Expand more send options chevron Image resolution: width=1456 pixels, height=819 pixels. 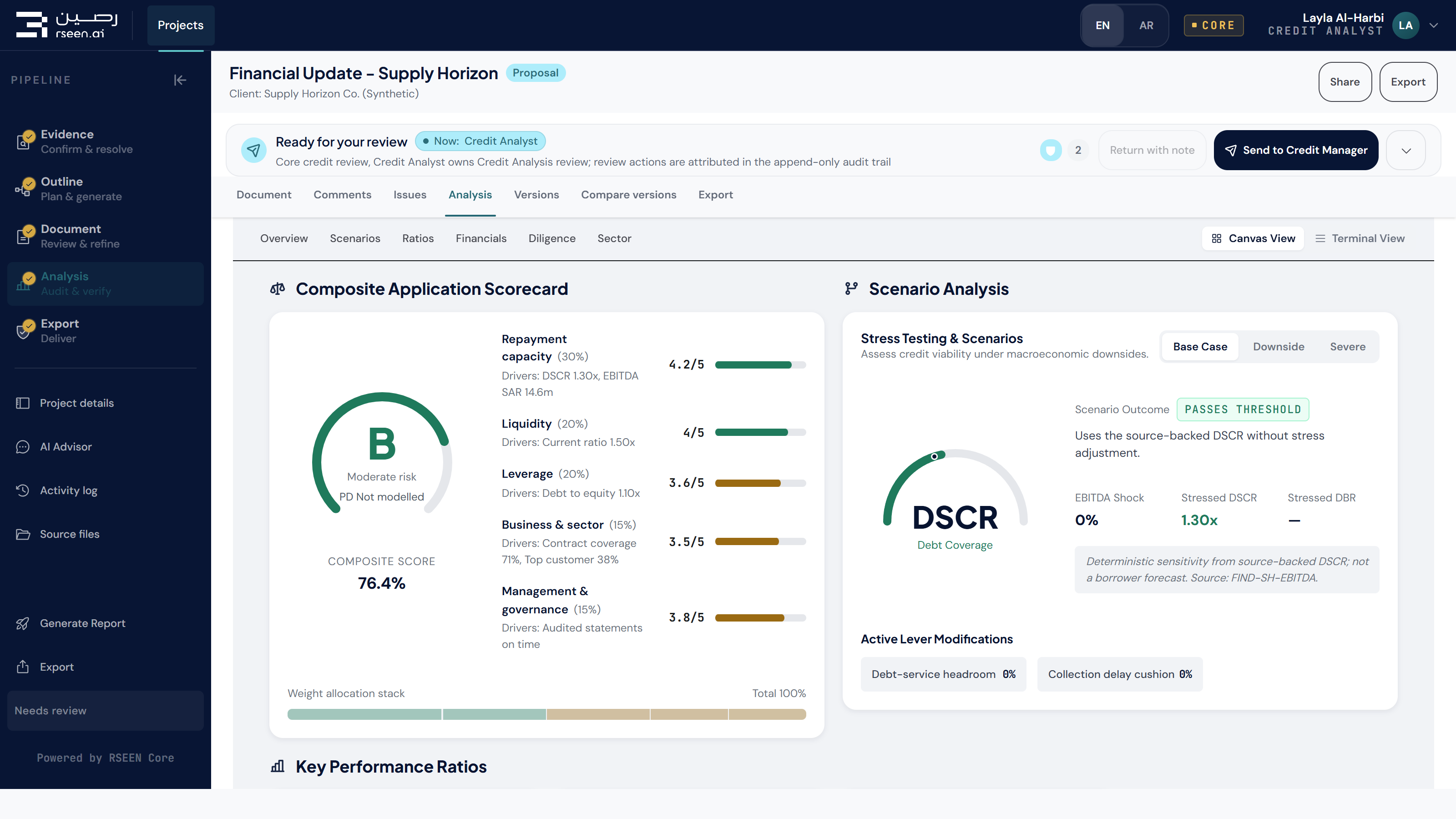[x=1406, y=150]
